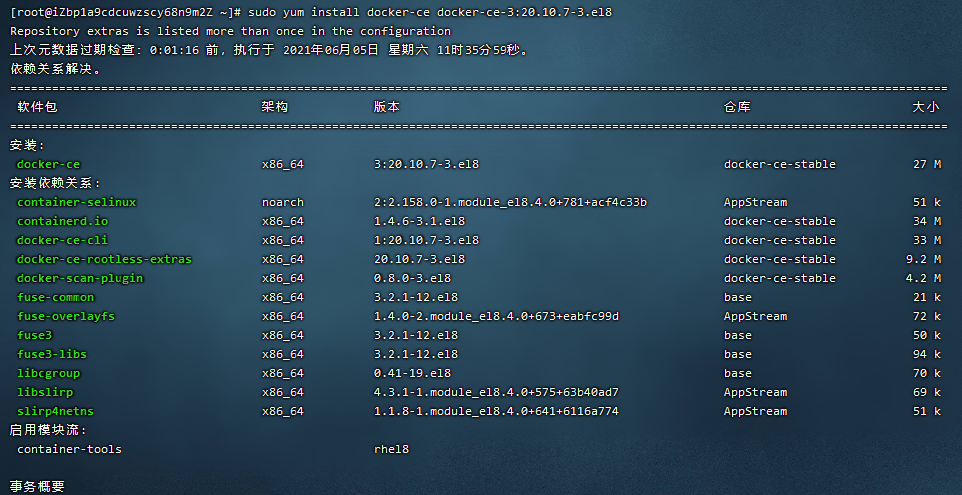Click the libcgroup package name

(x=48, y=374)
